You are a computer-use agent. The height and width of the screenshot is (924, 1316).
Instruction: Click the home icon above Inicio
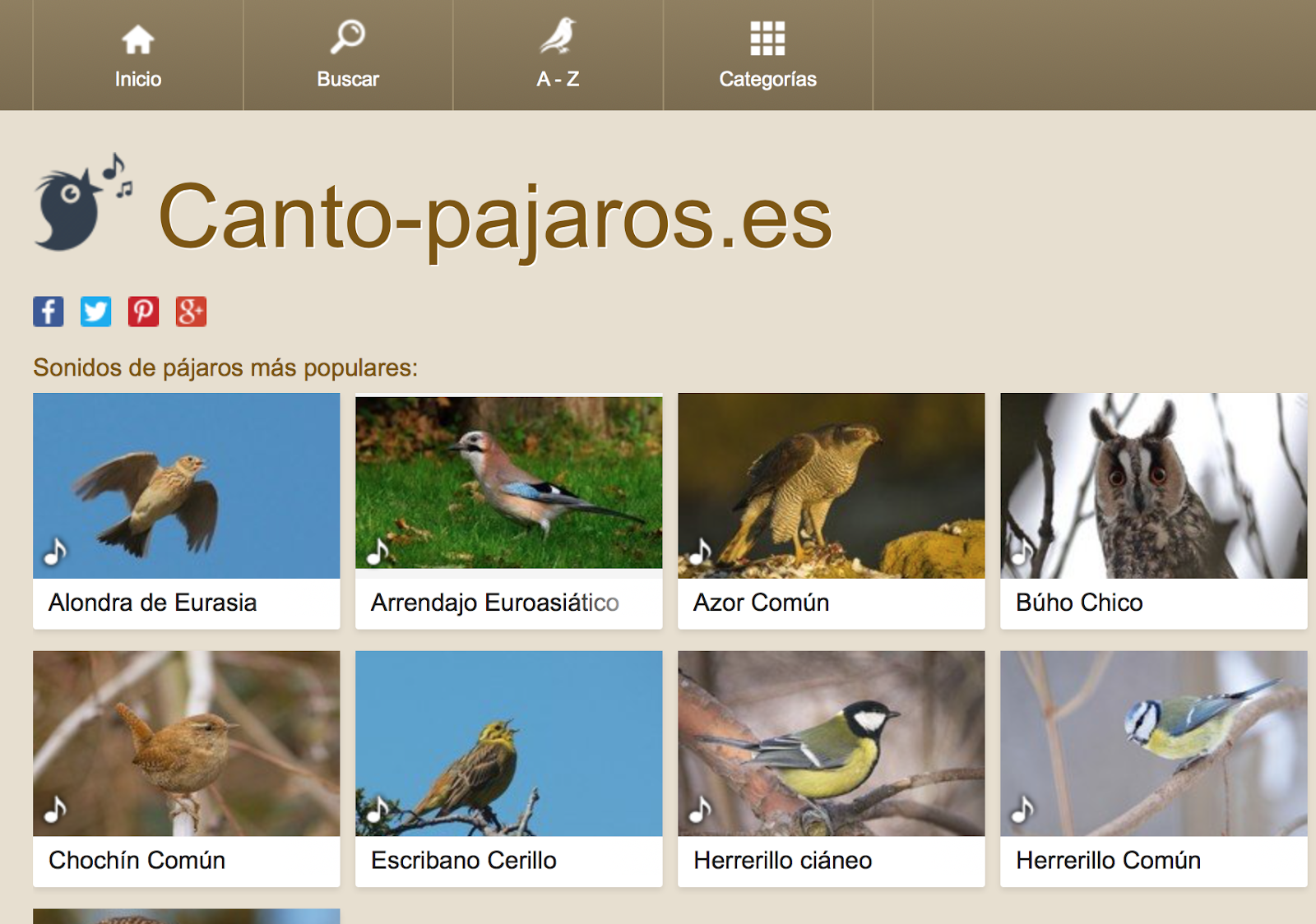[x=138, y=39]
